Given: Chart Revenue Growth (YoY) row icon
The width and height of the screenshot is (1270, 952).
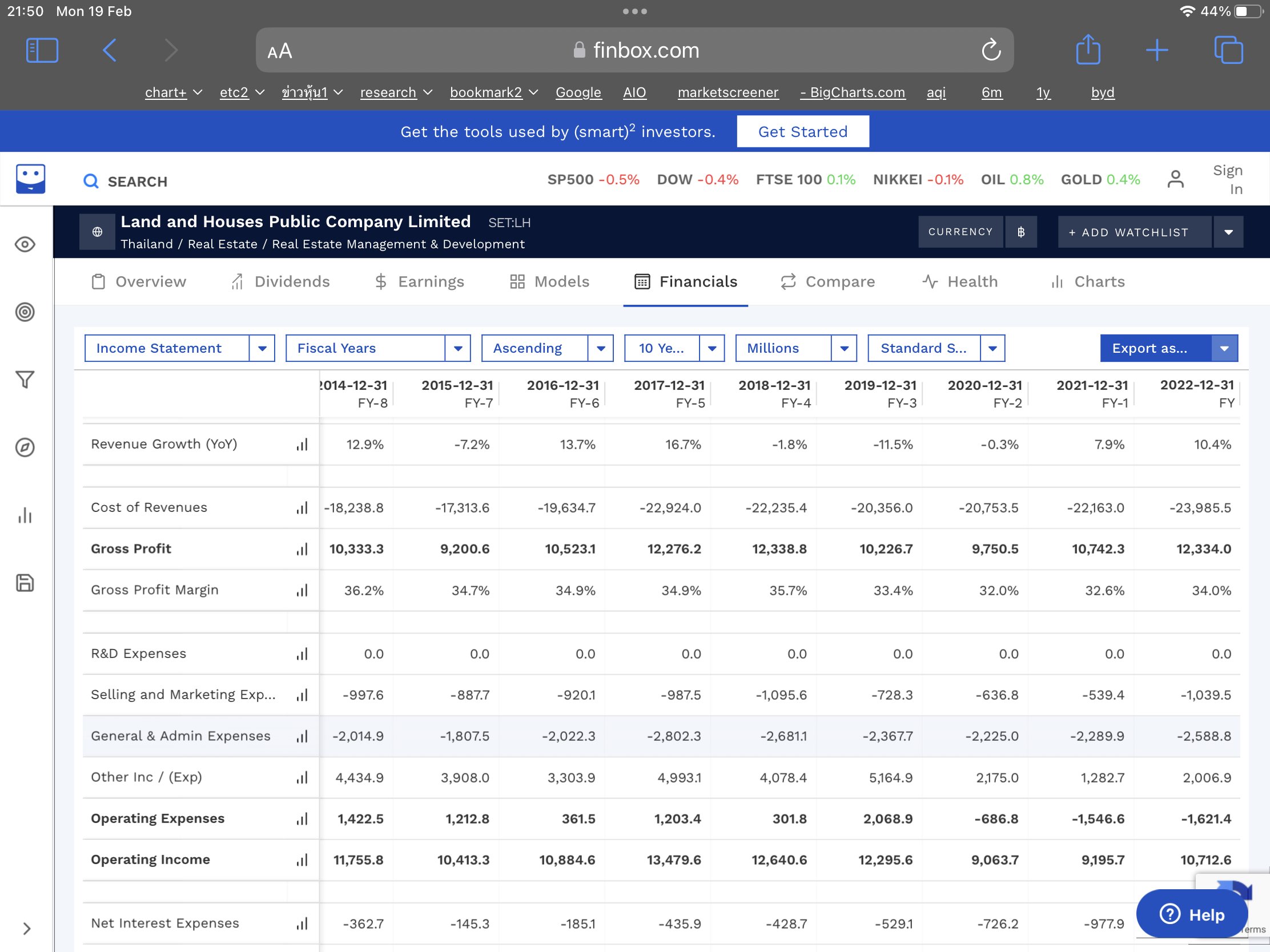Looking at the screenshot, I should 302,445.
